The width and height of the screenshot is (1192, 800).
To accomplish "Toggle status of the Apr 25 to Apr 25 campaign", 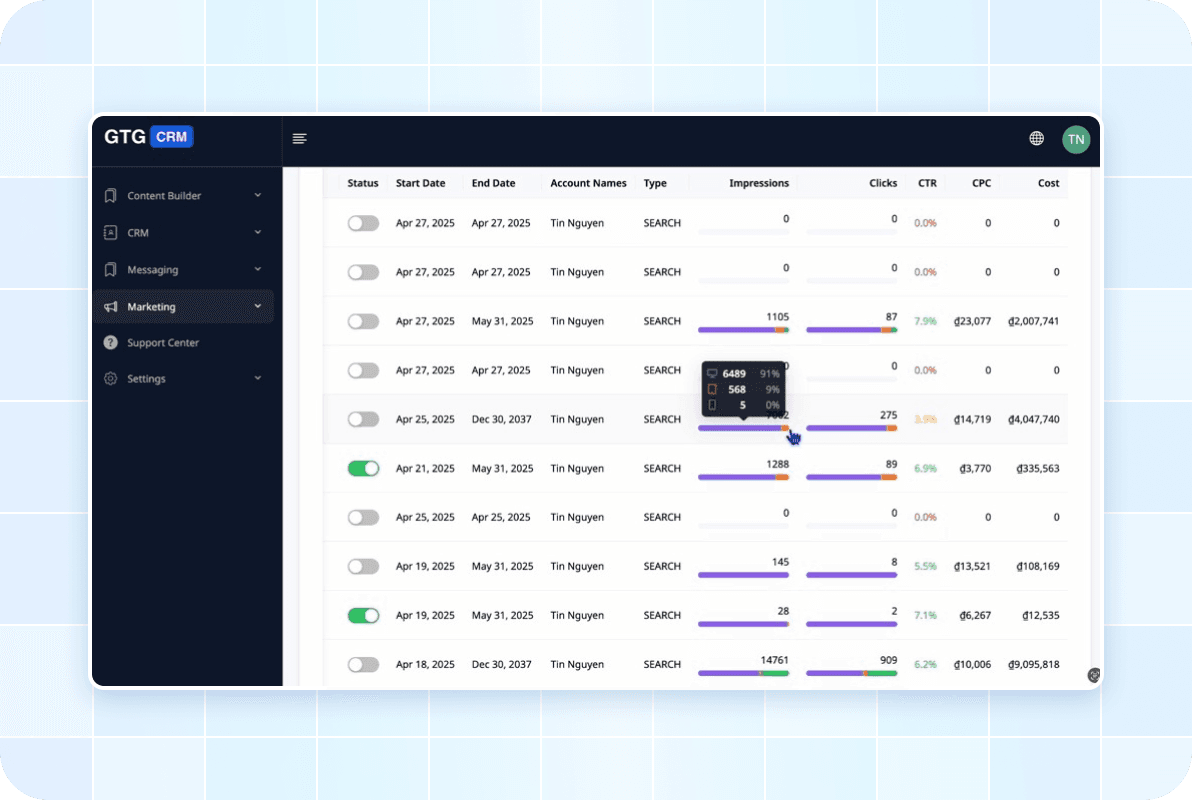I will click(x=363, y=517).
